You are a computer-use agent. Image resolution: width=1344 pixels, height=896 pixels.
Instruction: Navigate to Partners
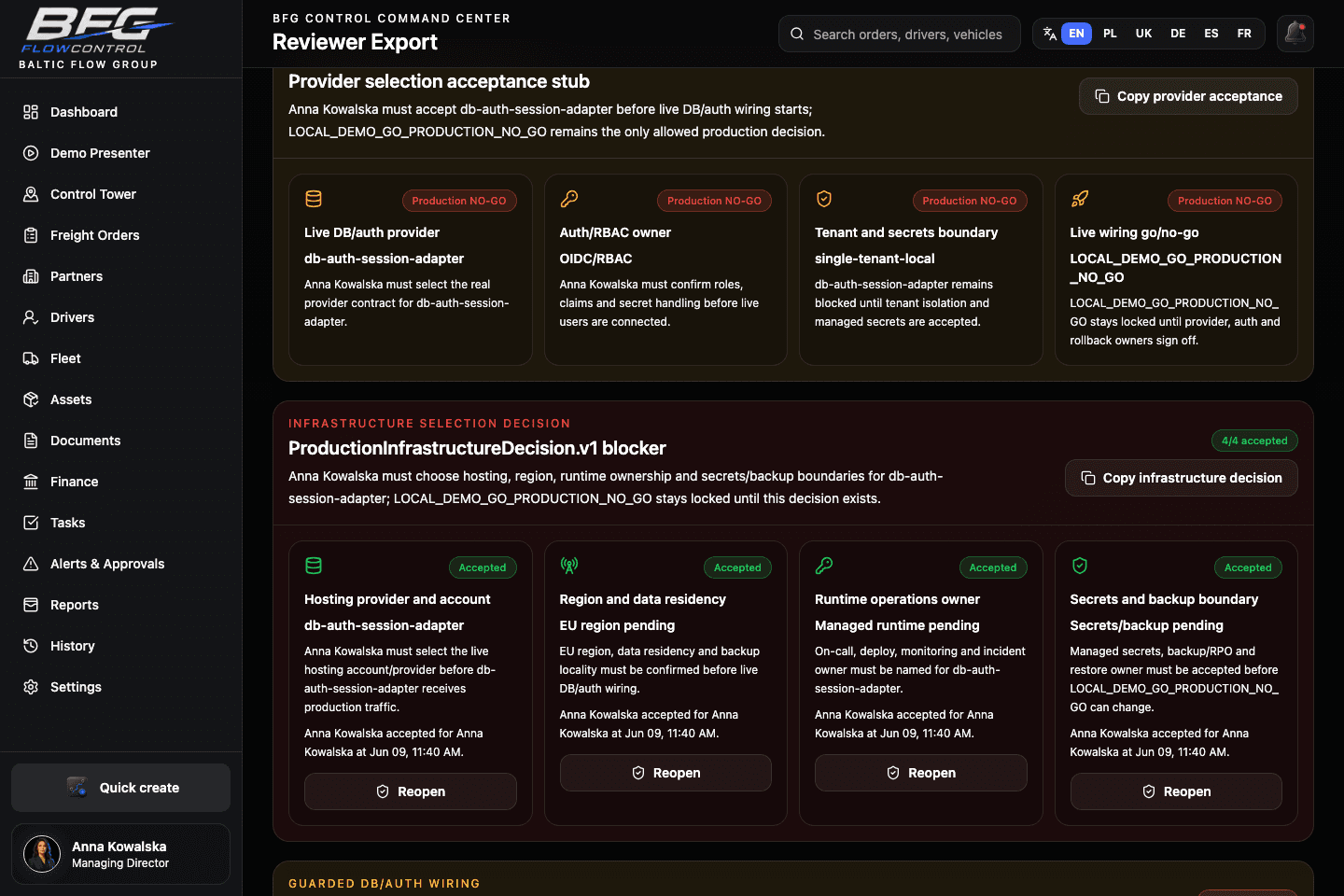pyautogui.click(x=120, y=276)
